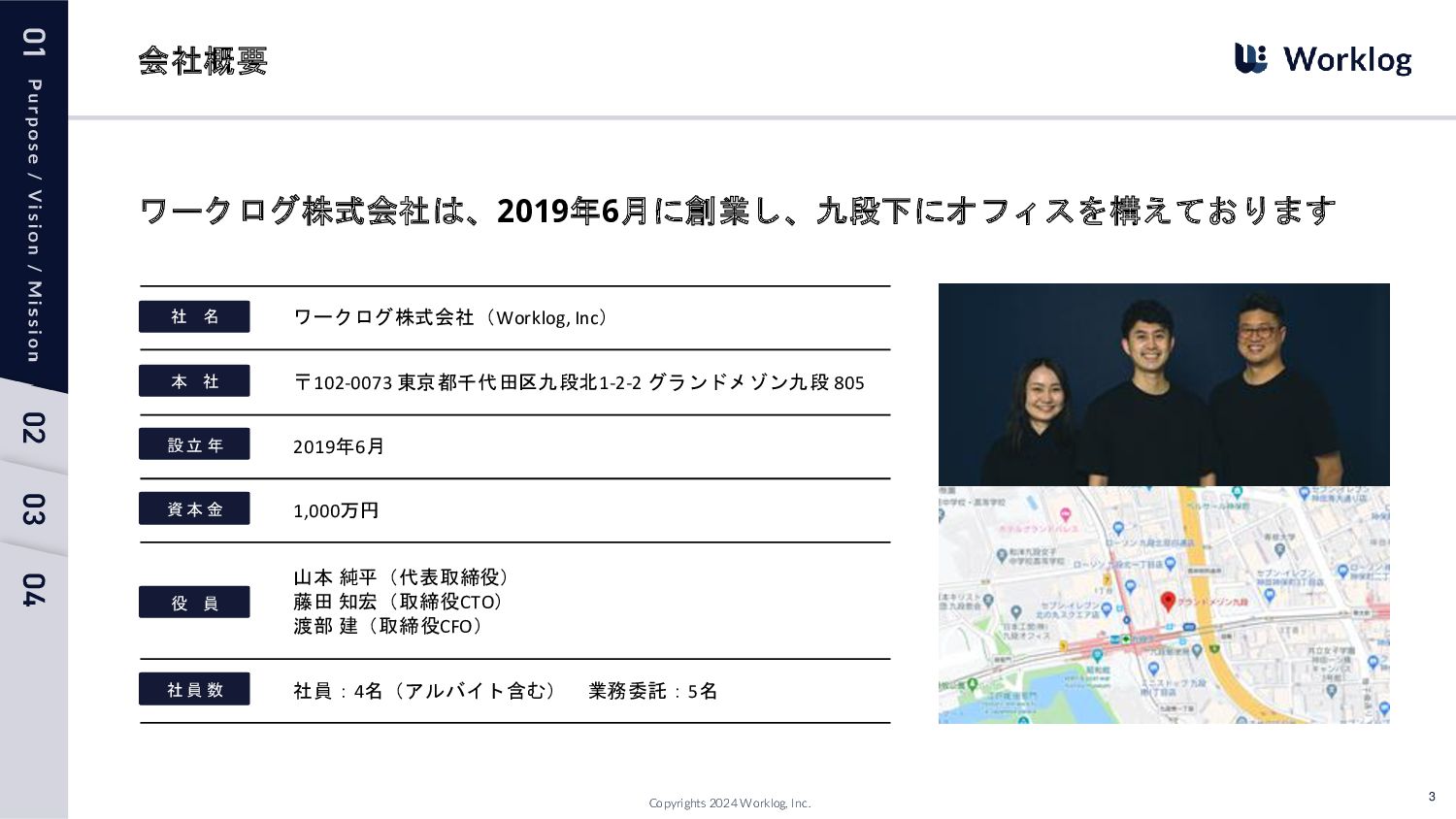Click the Copyrights 2024 Worklog, Inc. footer
This screenshot has width=1456, height=819.
(730, 803)
